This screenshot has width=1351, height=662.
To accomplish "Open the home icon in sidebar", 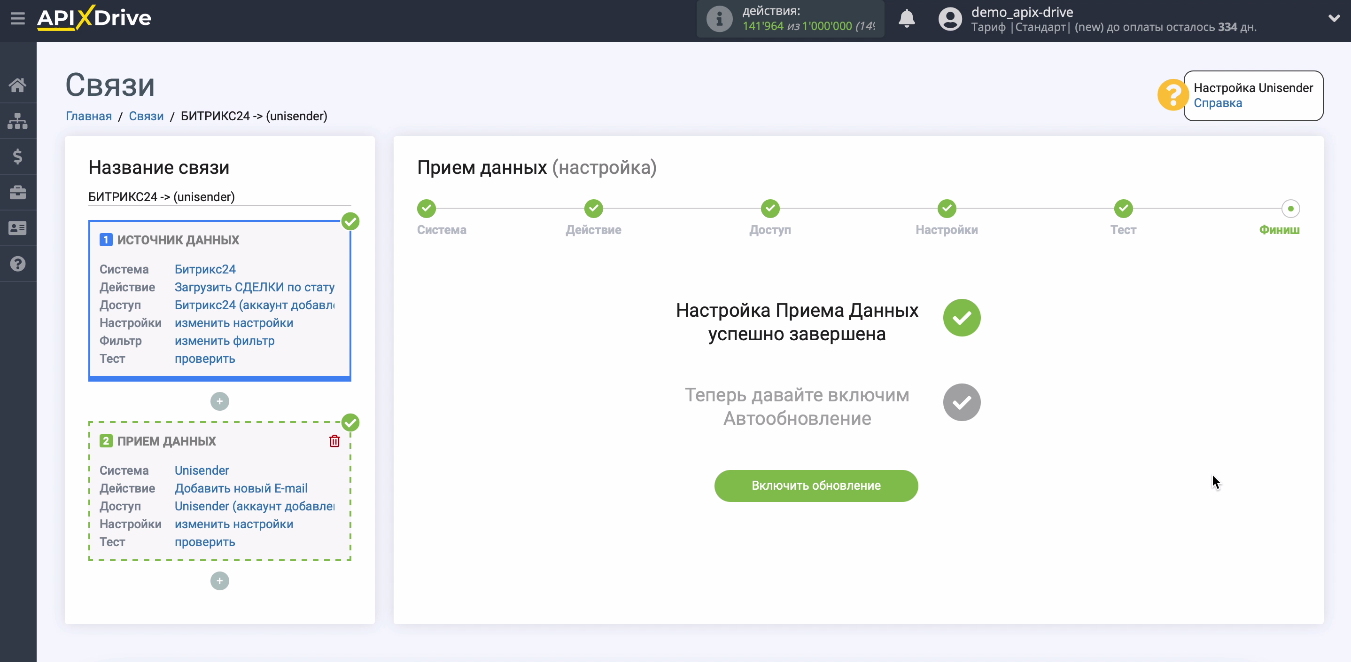I will [17, 85].
